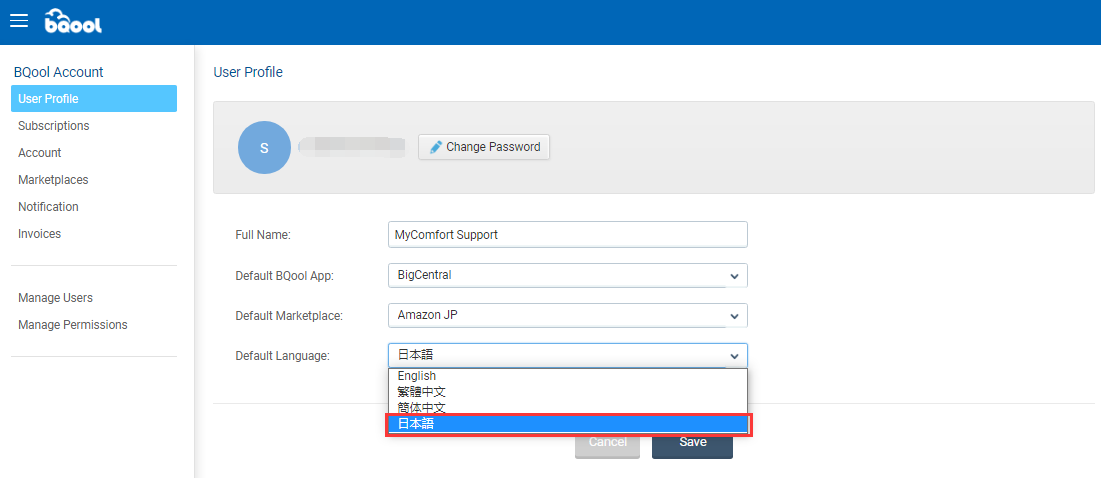Collapse the Default Language dropdown

coord(567,356)
